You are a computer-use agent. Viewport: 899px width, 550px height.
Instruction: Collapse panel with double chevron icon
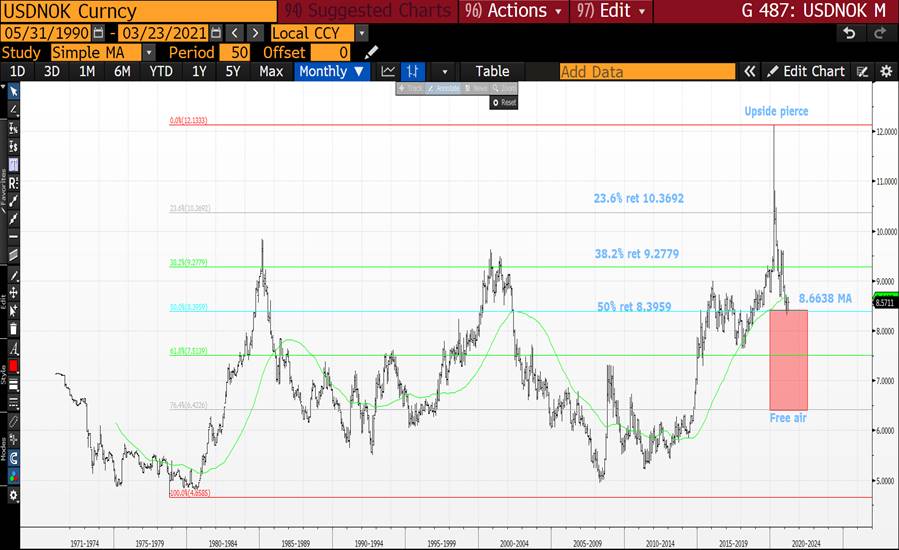coord(749,72)
